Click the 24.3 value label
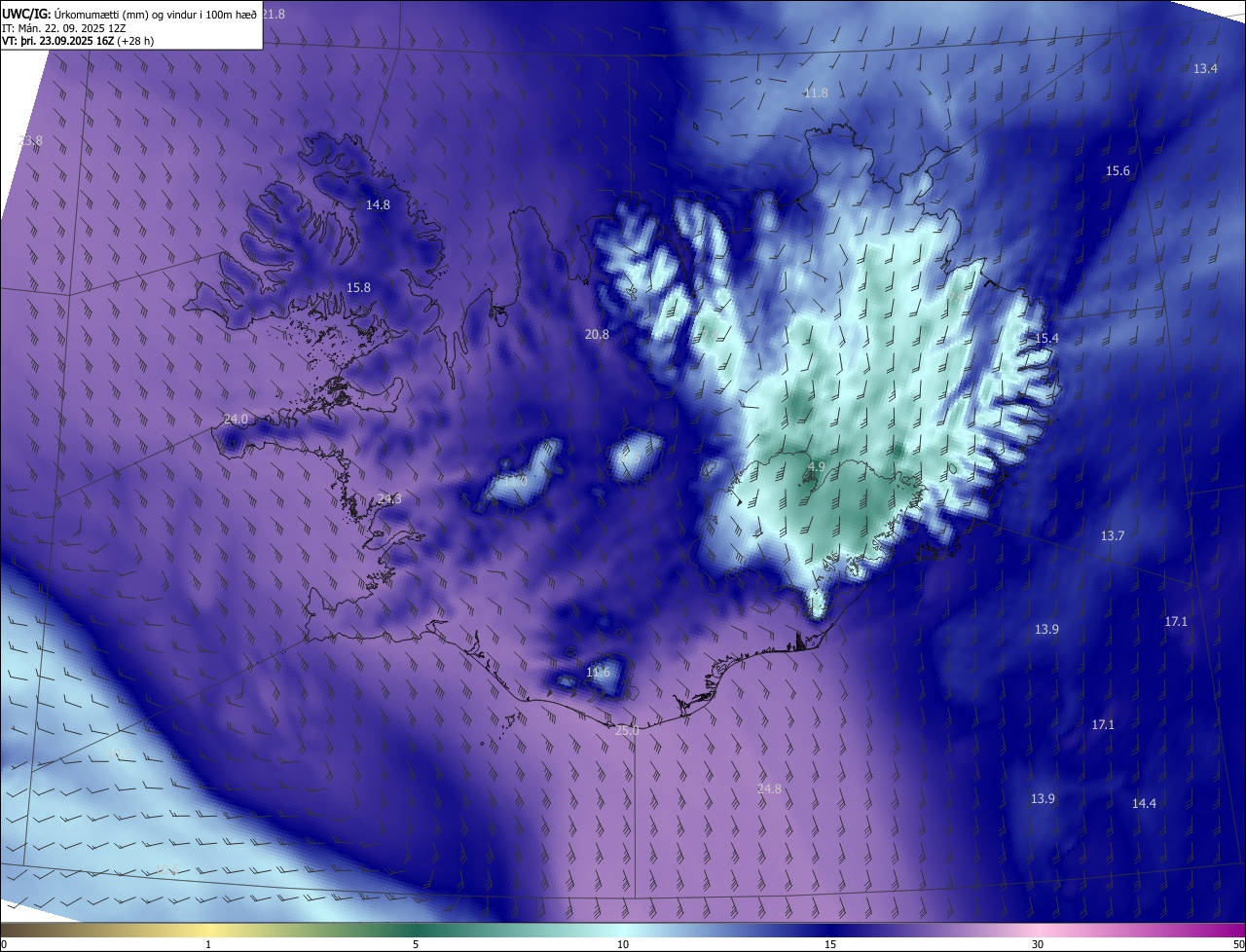Image resolution: width=1246 pixels, height=952 pixels. click(389, 498)
